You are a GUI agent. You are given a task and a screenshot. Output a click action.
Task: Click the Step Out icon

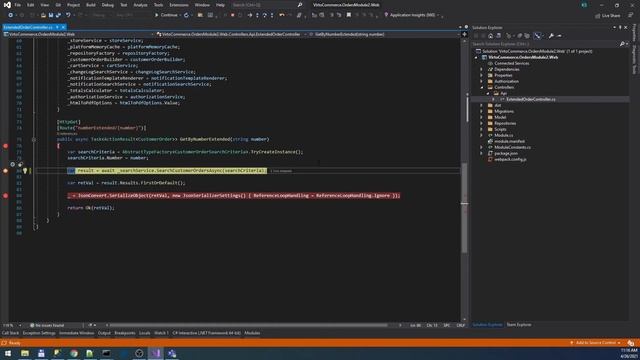coord(272,15)
